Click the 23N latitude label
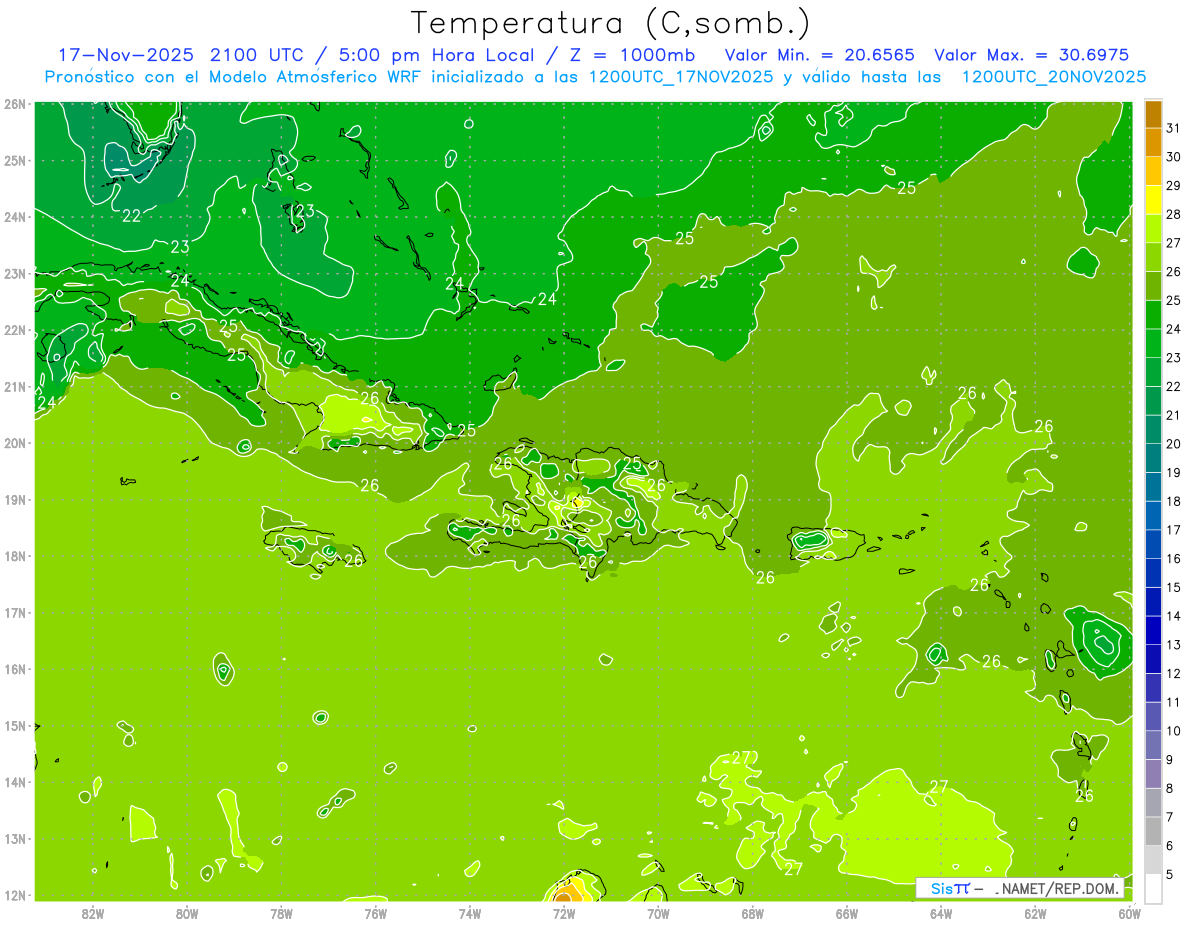The height and width of the screenshot is (927, 1200). [x=14, y=273]
